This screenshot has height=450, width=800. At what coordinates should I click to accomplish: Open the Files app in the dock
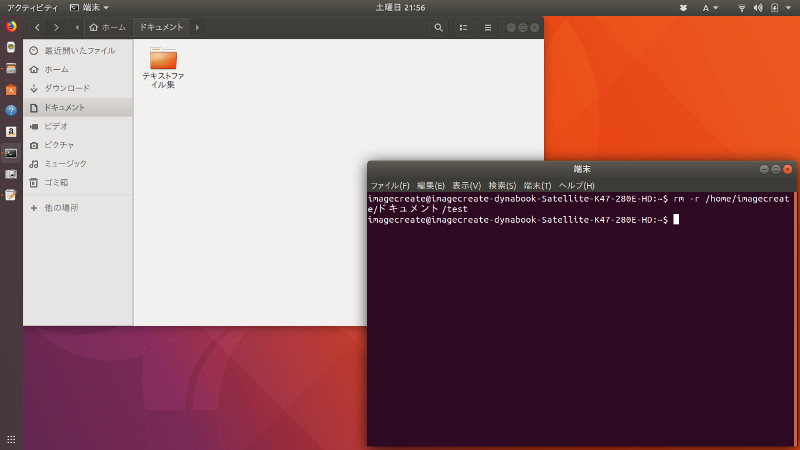11,68
